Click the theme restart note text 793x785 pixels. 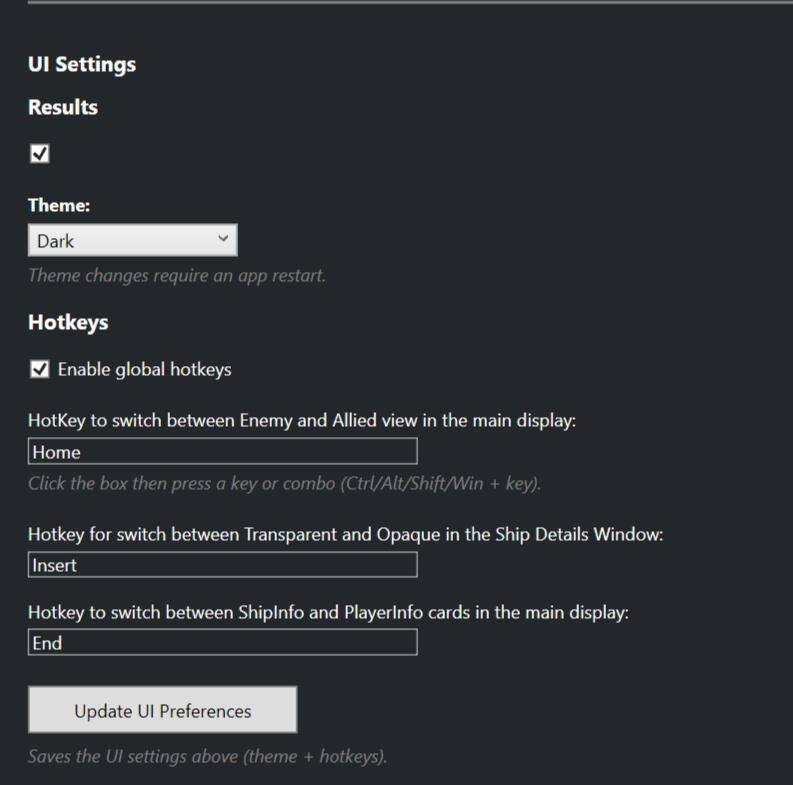pos(177,275)
